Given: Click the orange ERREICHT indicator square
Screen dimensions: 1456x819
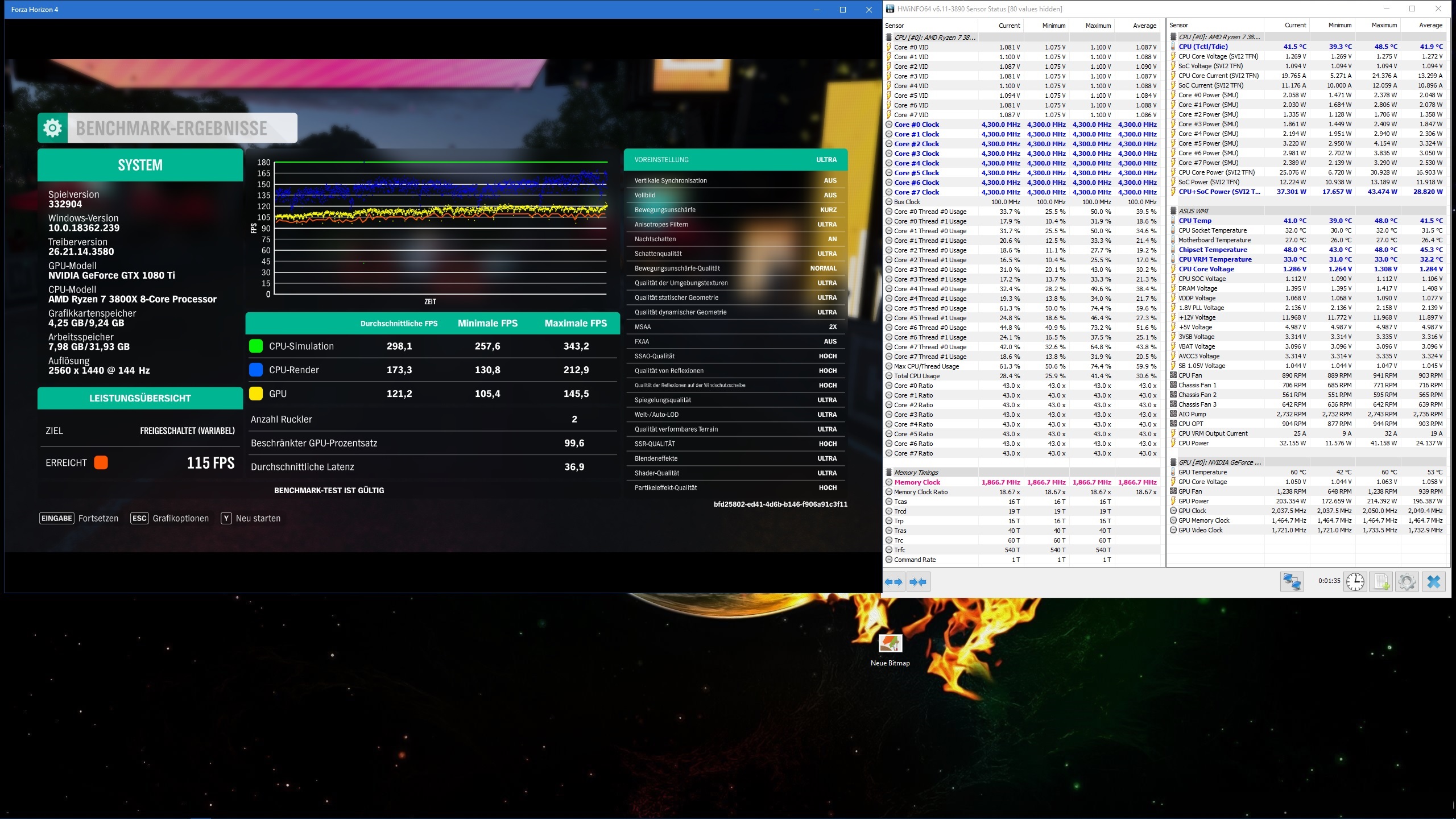Looking at the screenshot, I should [101, 462].
